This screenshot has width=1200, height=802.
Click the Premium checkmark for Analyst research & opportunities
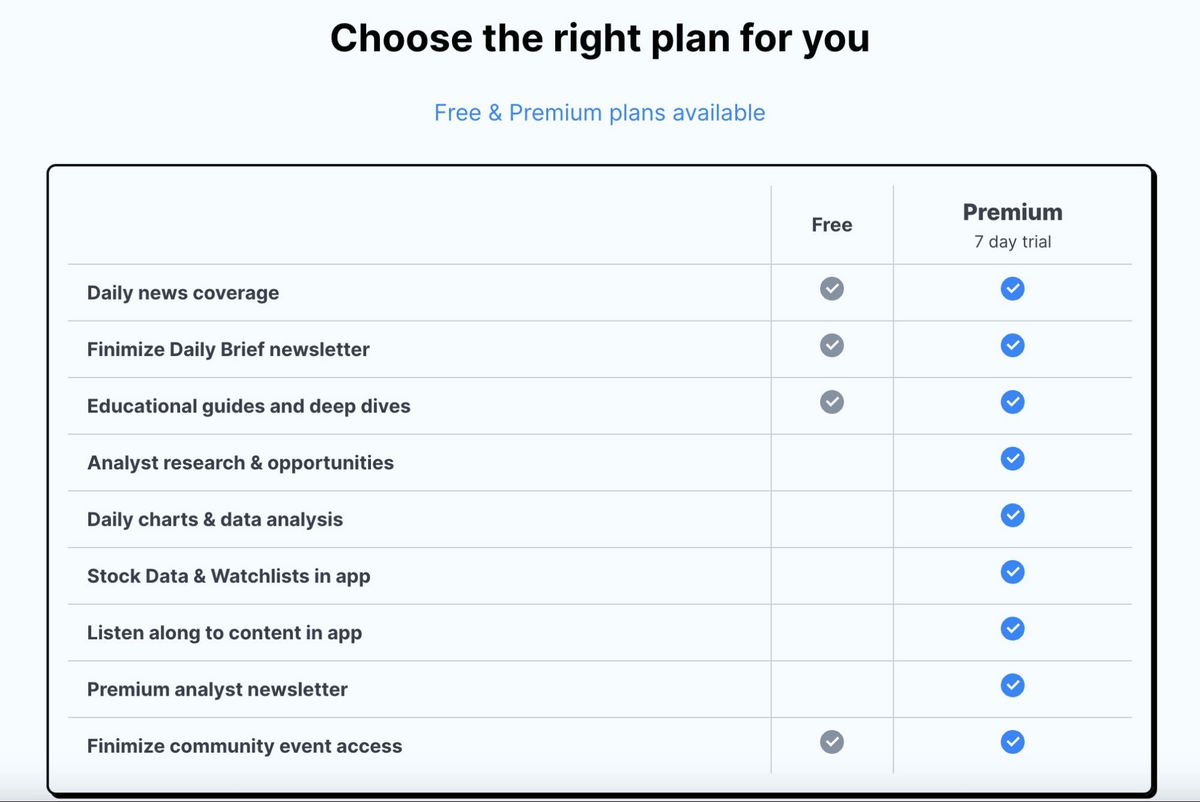(x=1013, y=459)
